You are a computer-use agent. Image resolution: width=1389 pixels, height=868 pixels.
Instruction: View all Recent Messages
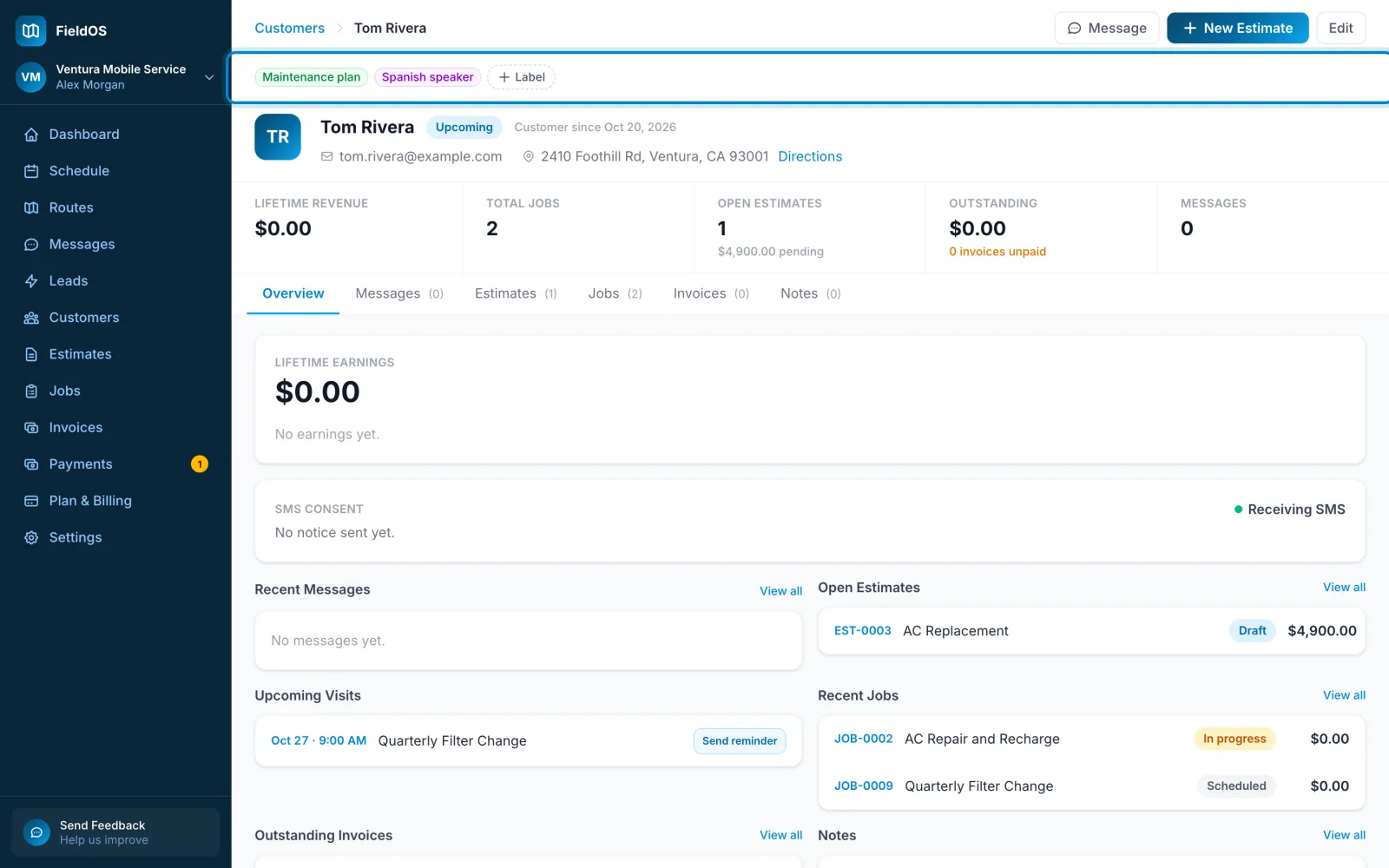(780, 591)
